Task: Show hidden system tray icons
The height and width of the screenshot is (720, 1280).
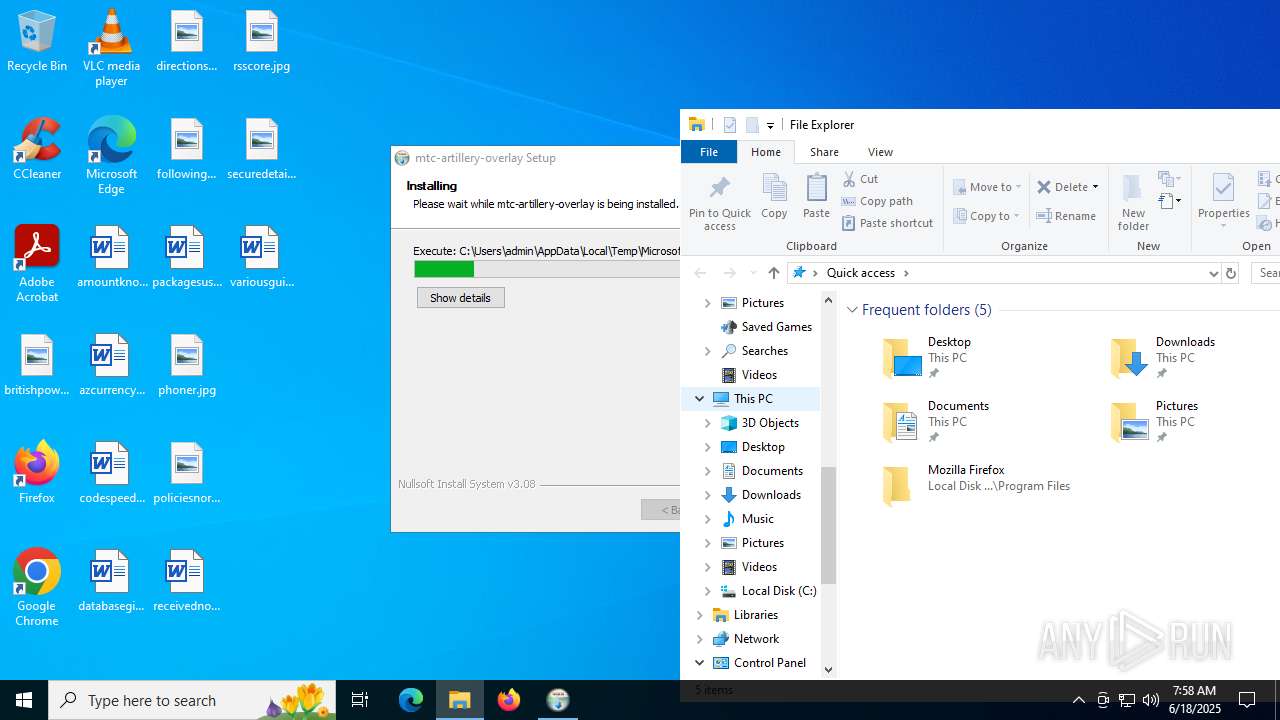Action: pos(1078,700)
